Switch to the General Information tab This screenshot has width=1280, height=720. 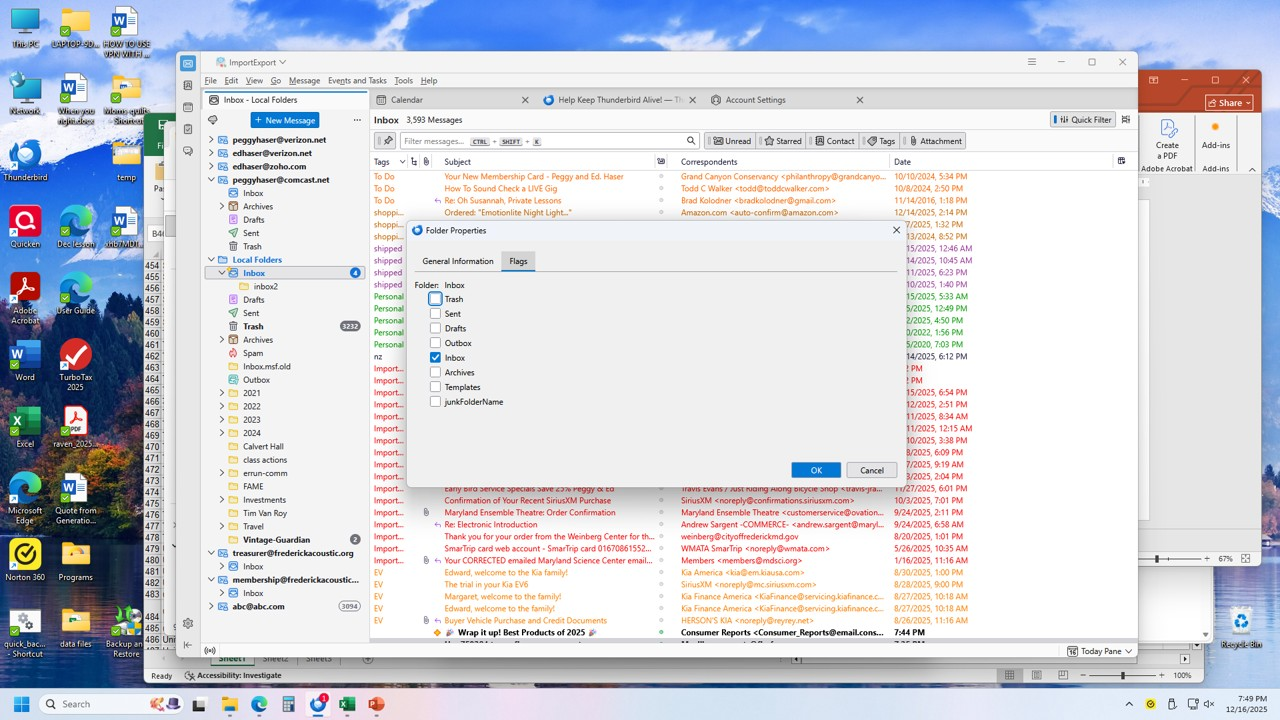pos(457,261)
